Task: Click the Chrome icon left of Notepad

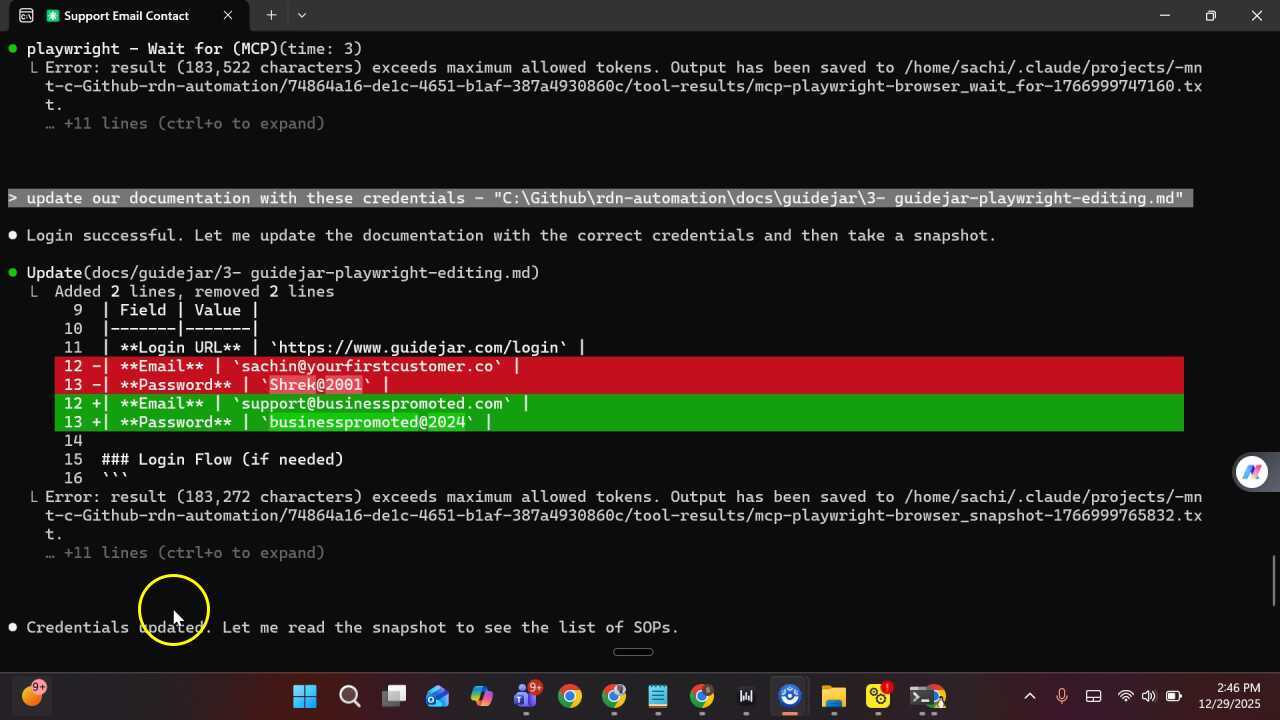Action: (x=614, y=696)
